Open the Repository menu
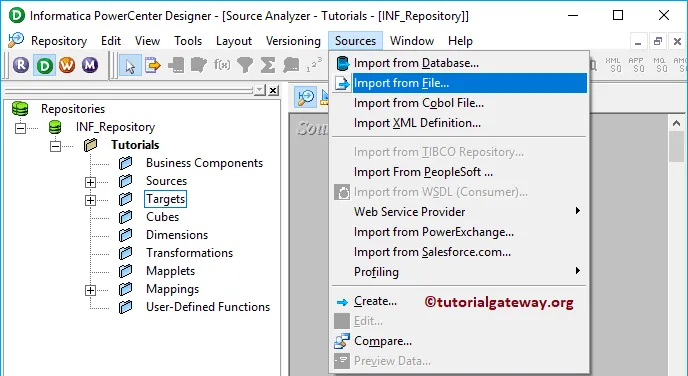The image size is (688, 376). [x=59, y=41]
